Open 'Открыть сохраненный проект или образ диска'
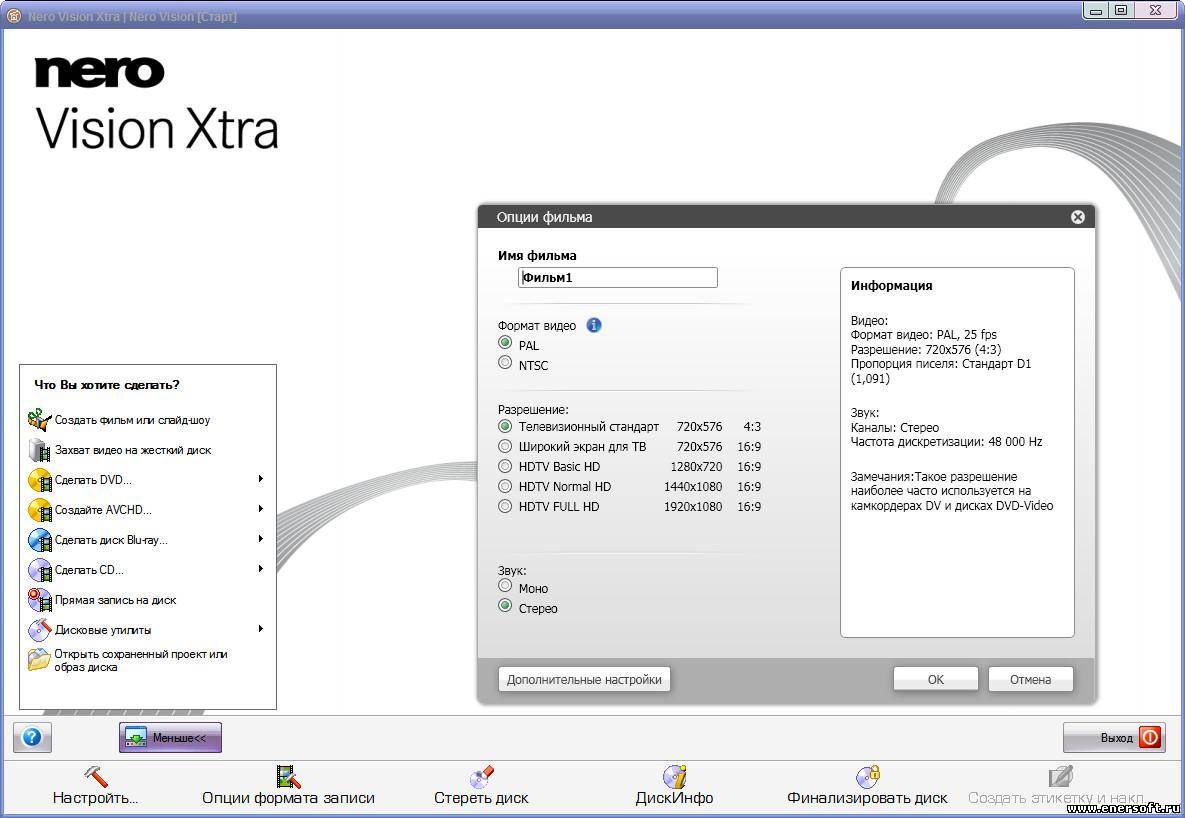The image size is (1185, 818). click(x=141, y=661)
